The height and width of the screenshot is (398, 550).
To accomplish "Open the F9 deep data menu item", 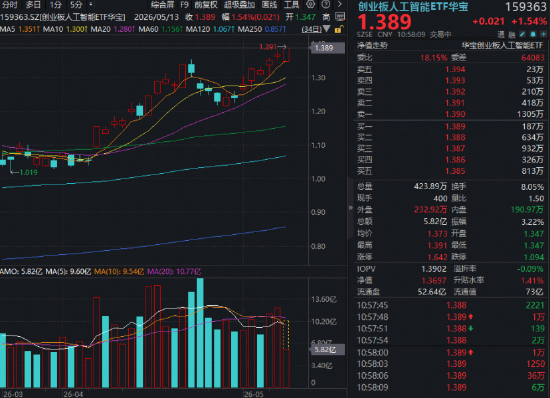I will coord(185,5).
